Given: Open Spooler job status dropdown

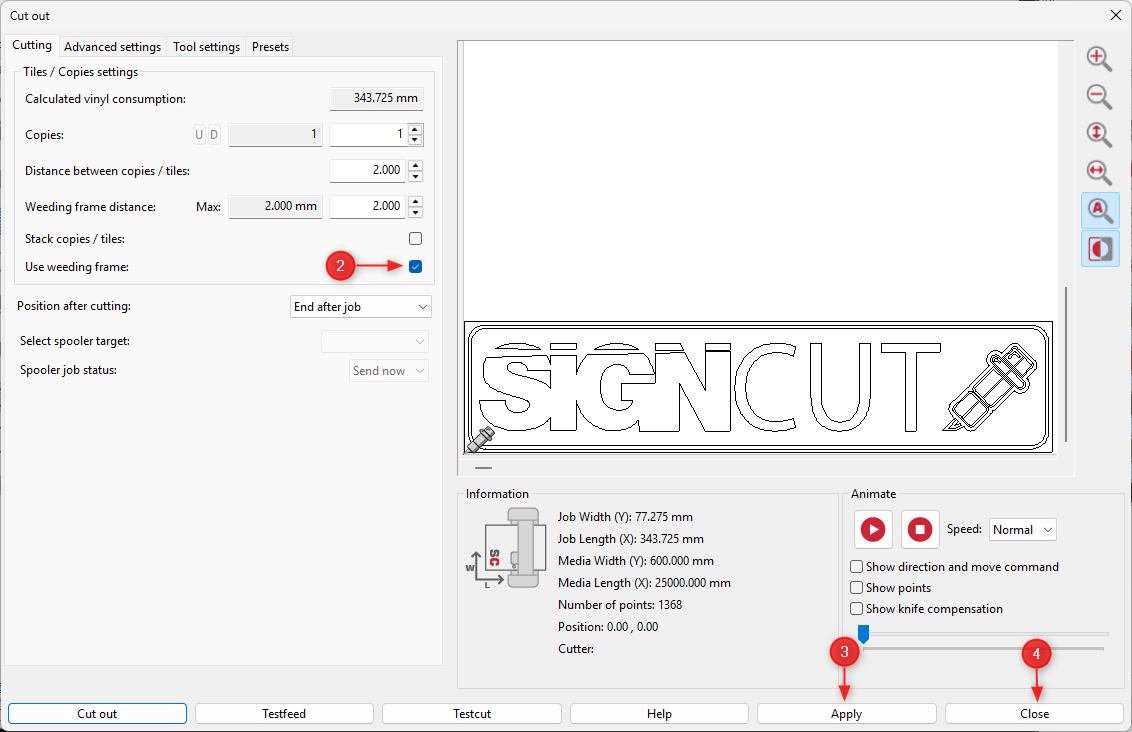Looking at the screenshot, I should tap(388, 371).
